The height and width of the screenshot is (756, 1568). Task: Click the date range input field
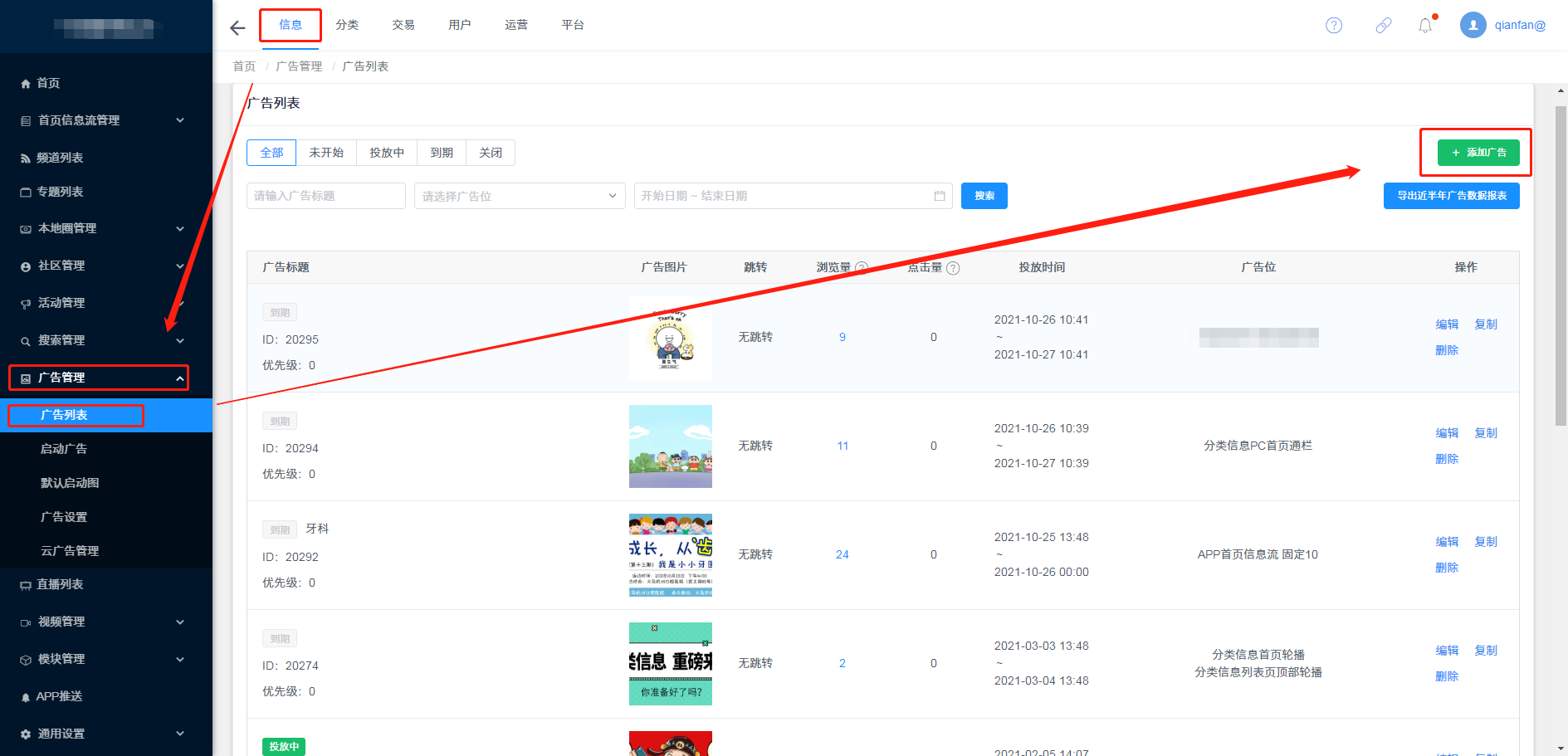793,196
